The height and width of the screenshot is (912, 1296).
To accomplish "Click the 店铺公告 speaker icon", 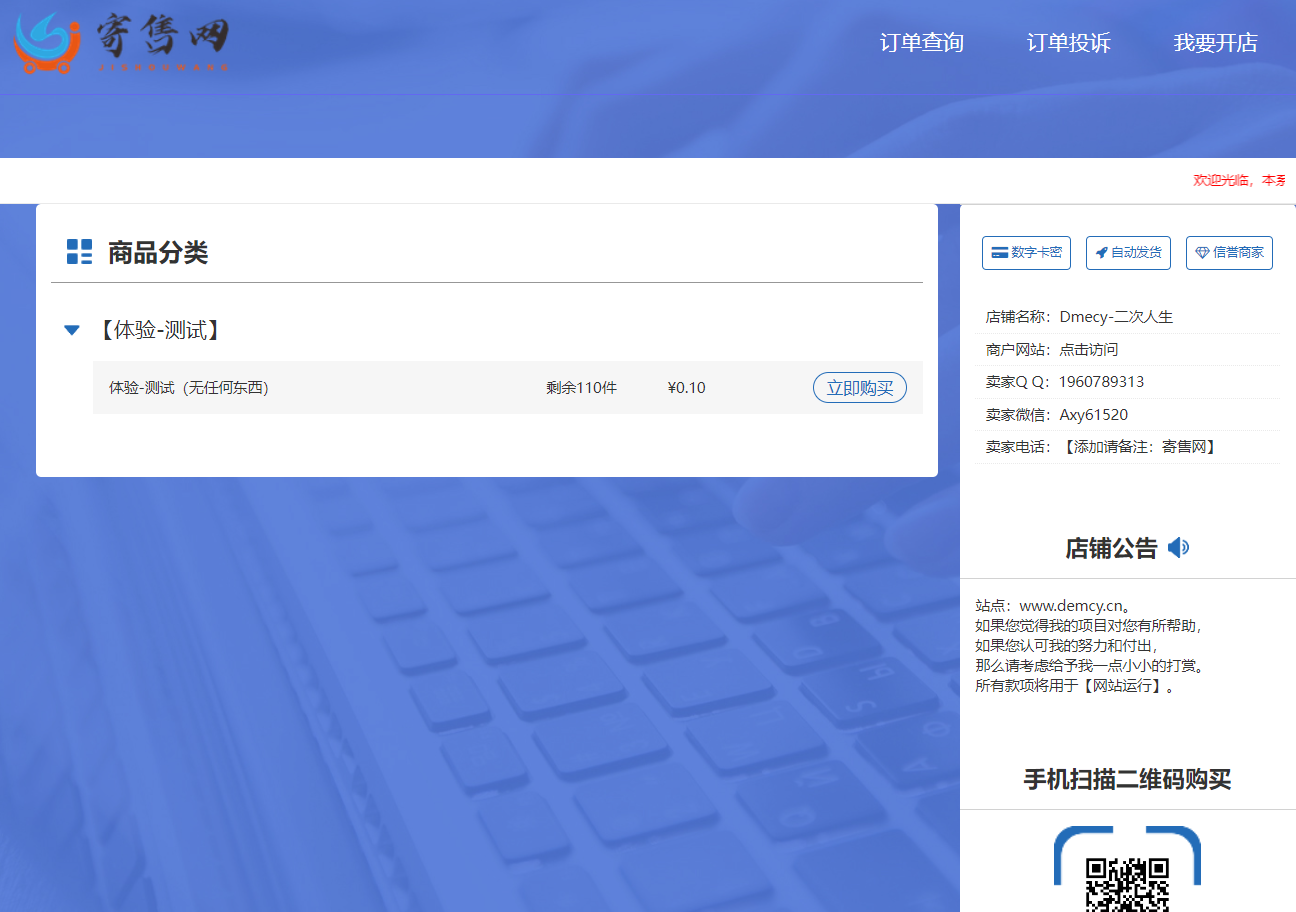I will point(1179,548).
